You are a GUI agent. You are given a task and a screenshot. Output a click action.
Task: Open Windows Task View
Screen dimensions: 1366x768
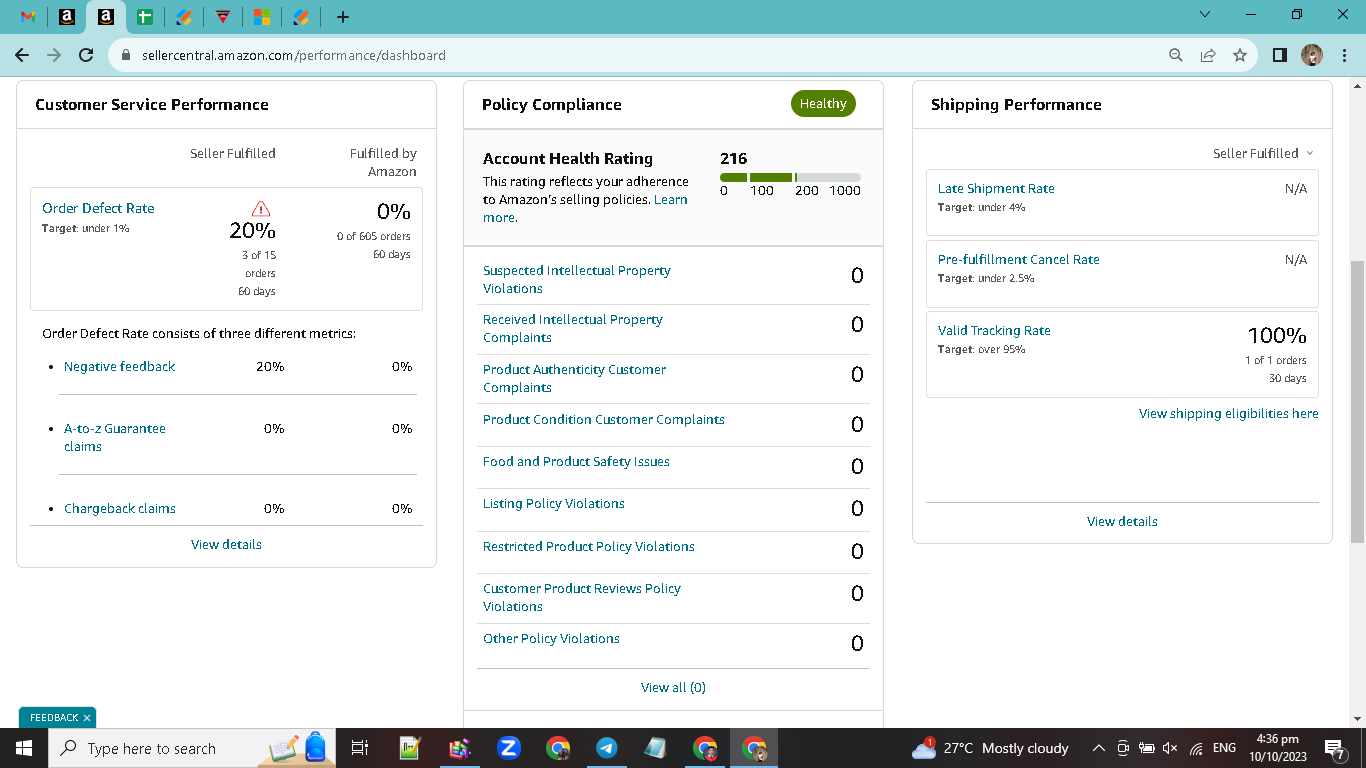click(360, 748)
